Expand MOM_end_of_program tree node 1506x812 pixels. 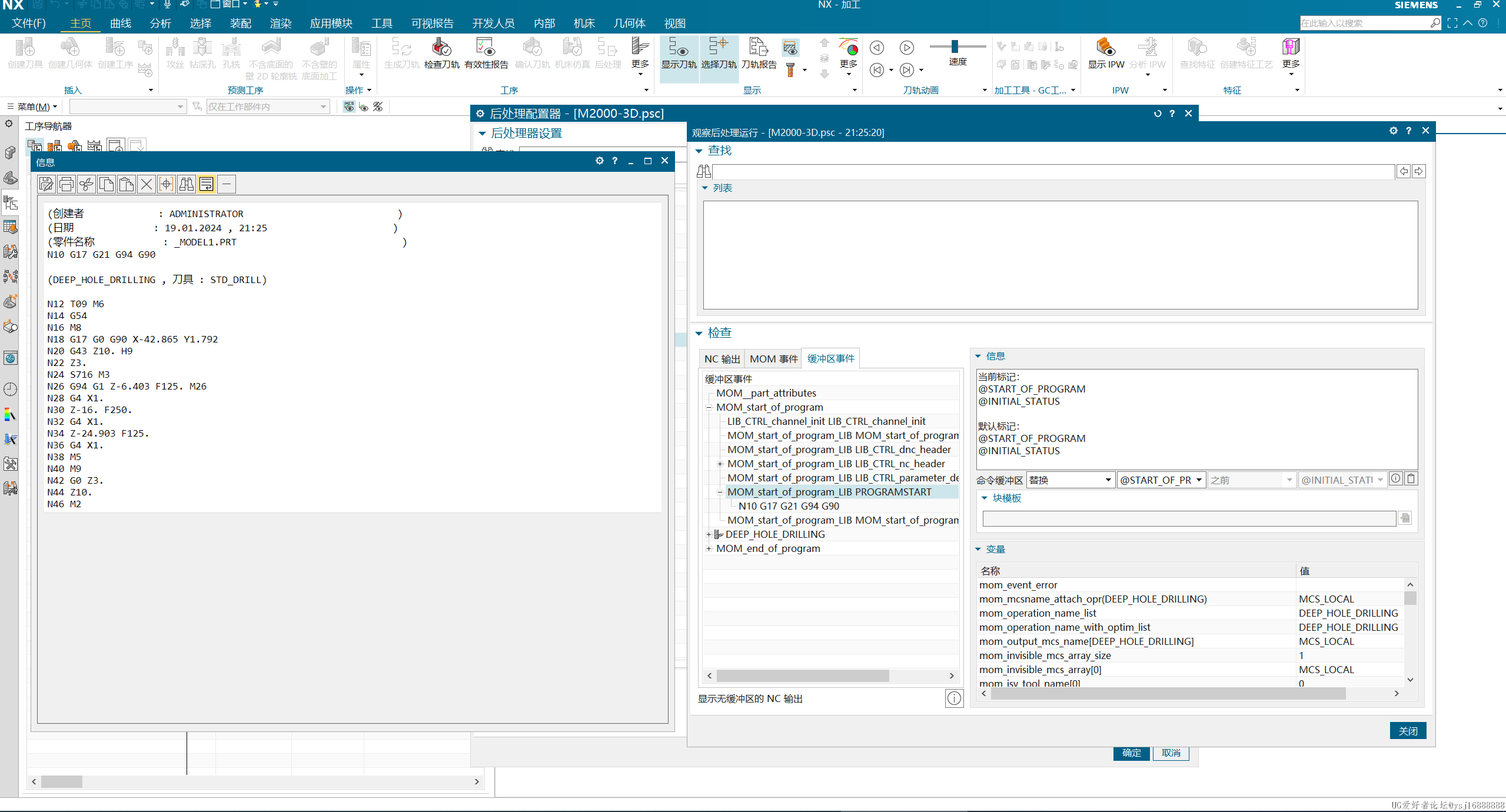(x=709, y=548)
